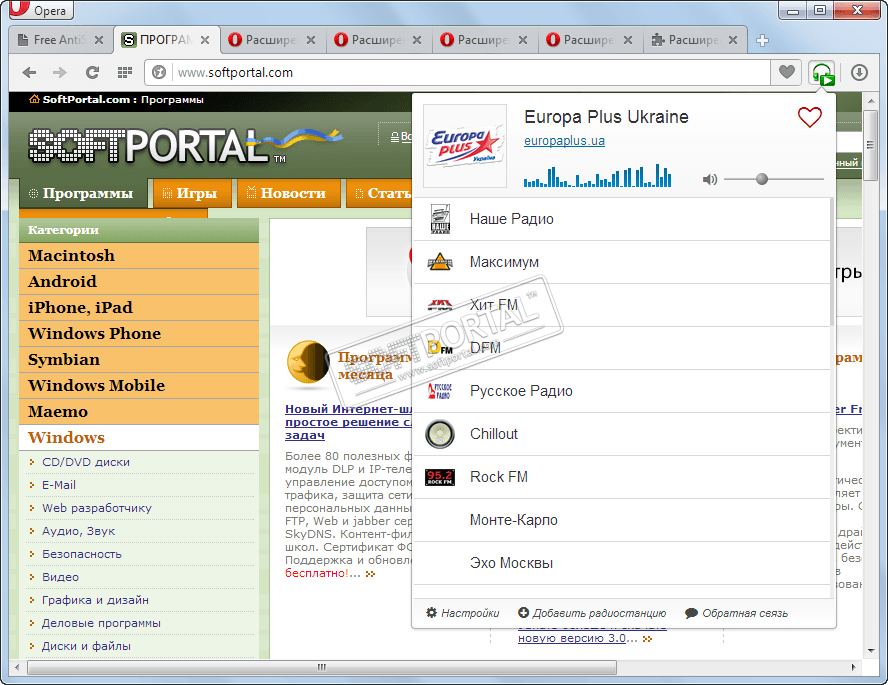Open the Windows Mobile category

click(x=139, y=386)
